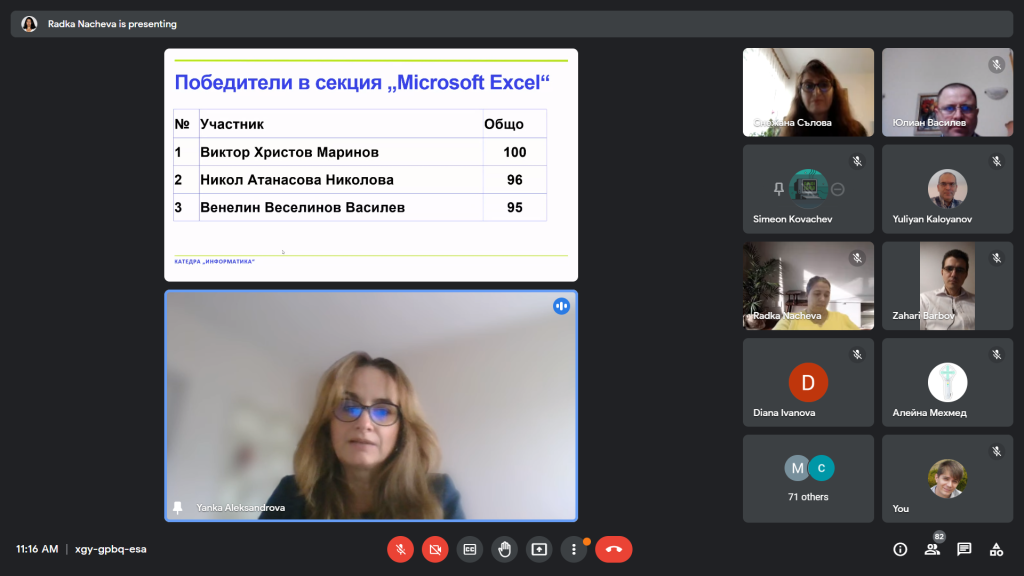The width and height of the screenshot is (1024, 576).
Task: Click Снежана Сълова video tile
Action: [808, 92]
